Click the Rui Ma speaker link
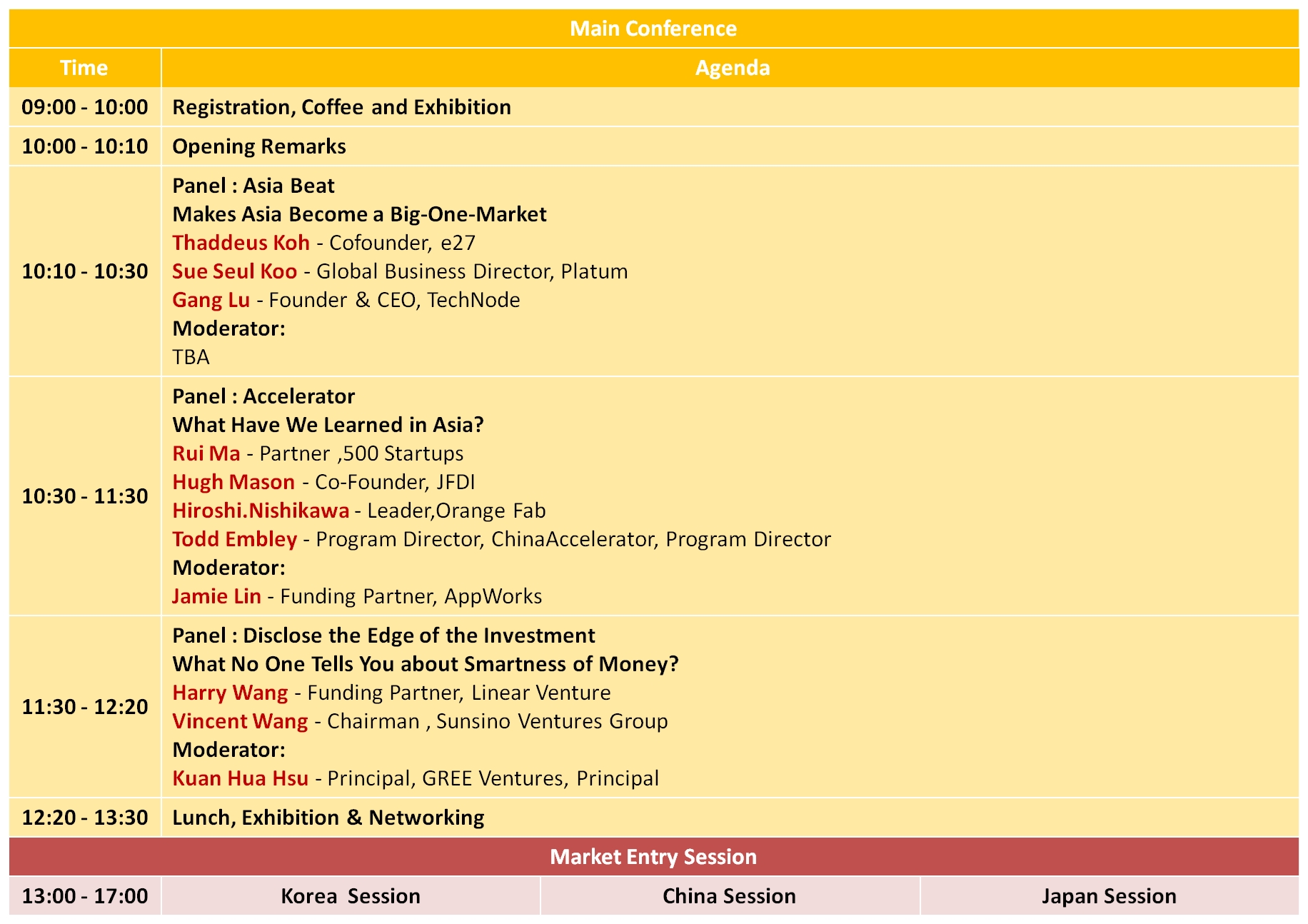This screenshot has width=1308, height=924. pyautogui.click(x=206, y=453)
